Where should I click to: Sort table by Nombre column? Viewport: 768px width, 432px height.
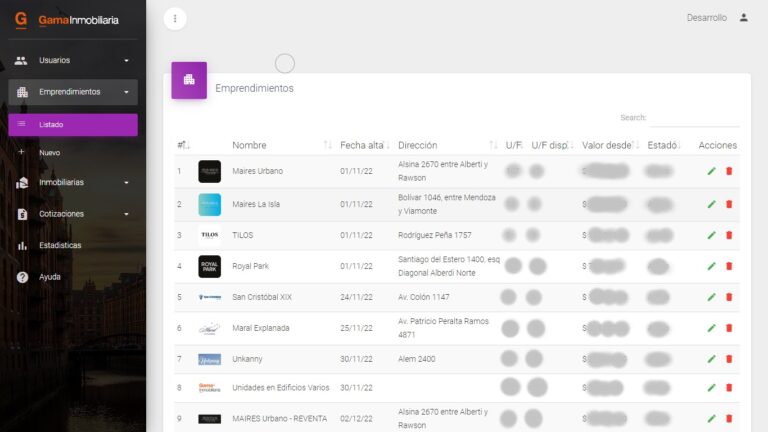249,145
